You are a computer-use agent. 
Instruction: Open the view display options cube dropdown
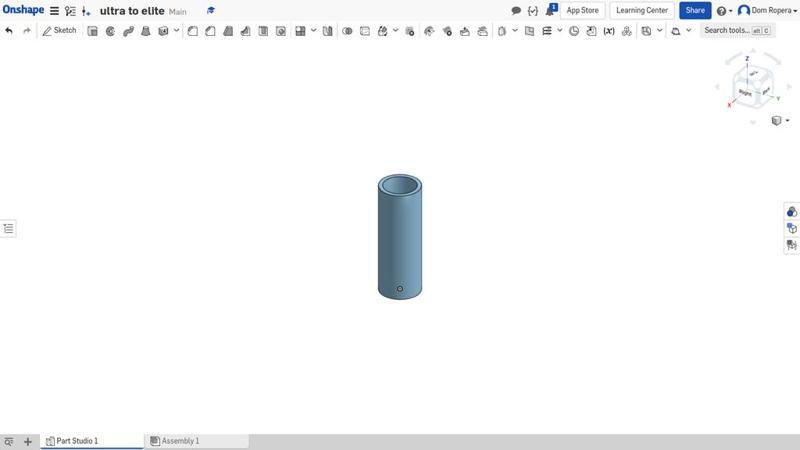(x=780, y=120)
